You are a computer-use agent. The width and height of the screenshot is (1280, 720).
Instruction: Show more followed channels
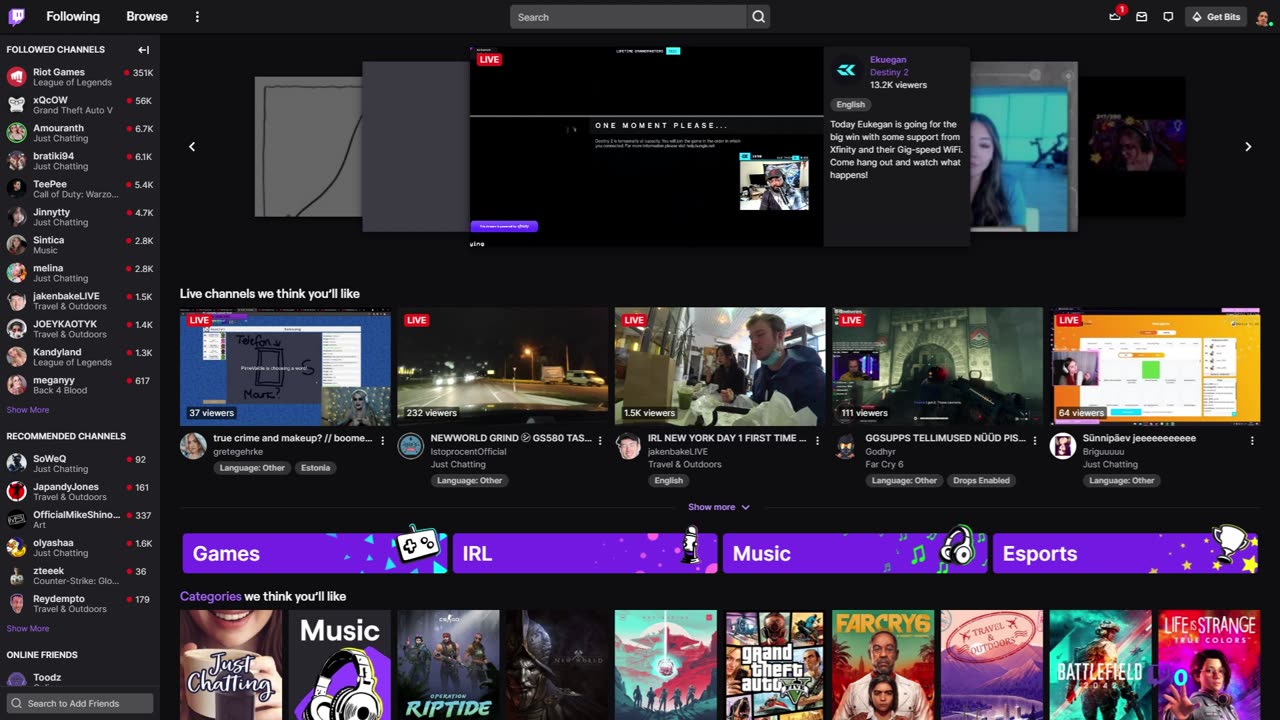click(28, 410)
